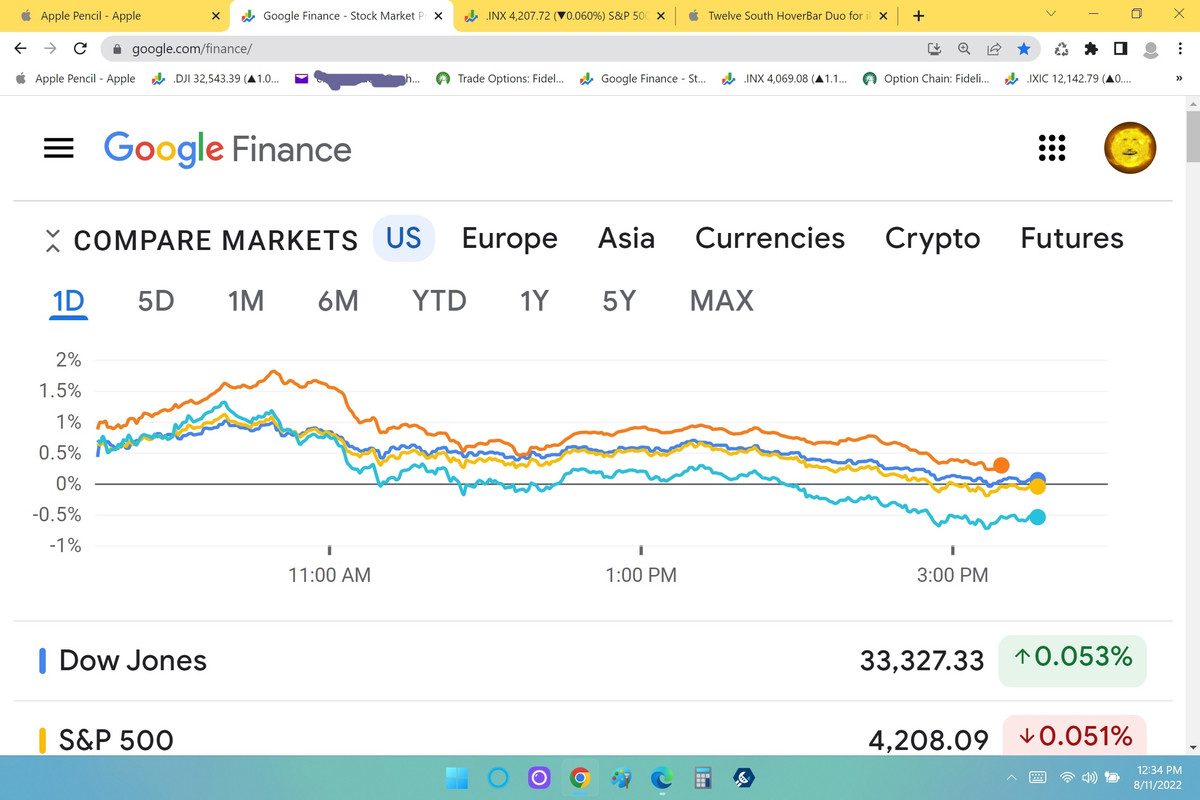1200x800 pixels.
Task: Set chart range to YTD
Action: pyautogui.click(x=439, y=301)
